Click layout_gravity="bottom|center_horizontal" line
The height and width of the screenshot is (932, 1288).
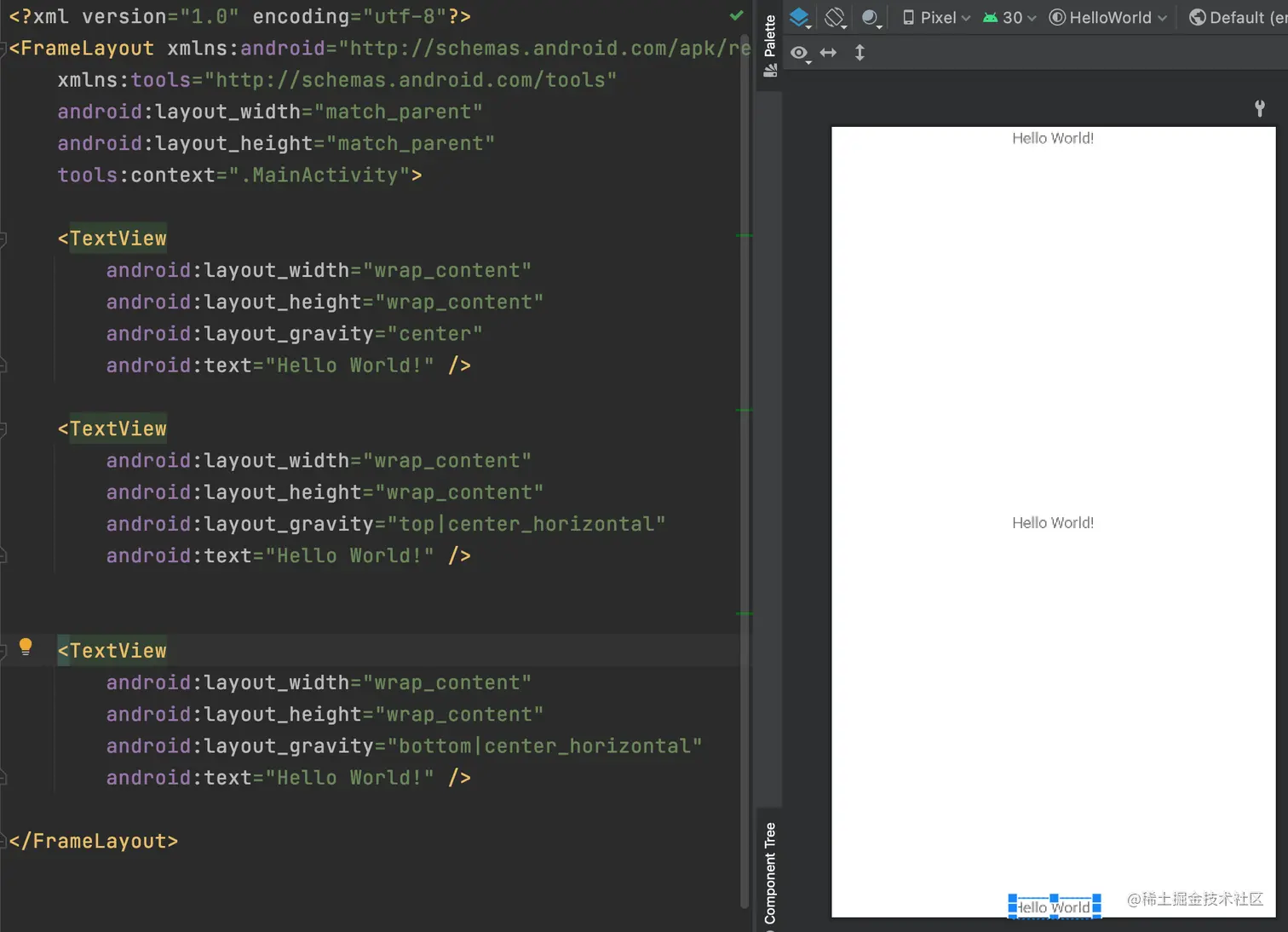[x=404, y=746]
